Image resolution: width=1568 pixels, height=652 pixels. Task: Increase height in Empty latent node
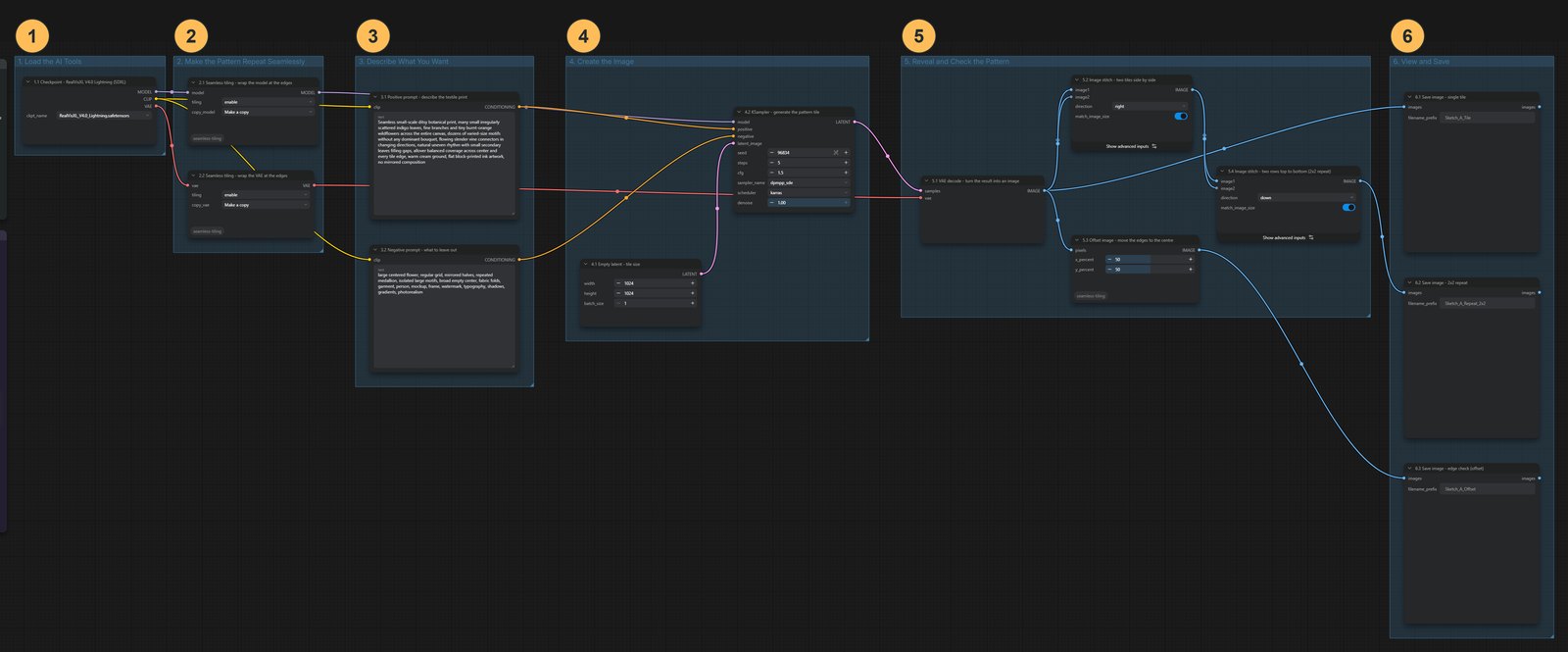(693, 293)
